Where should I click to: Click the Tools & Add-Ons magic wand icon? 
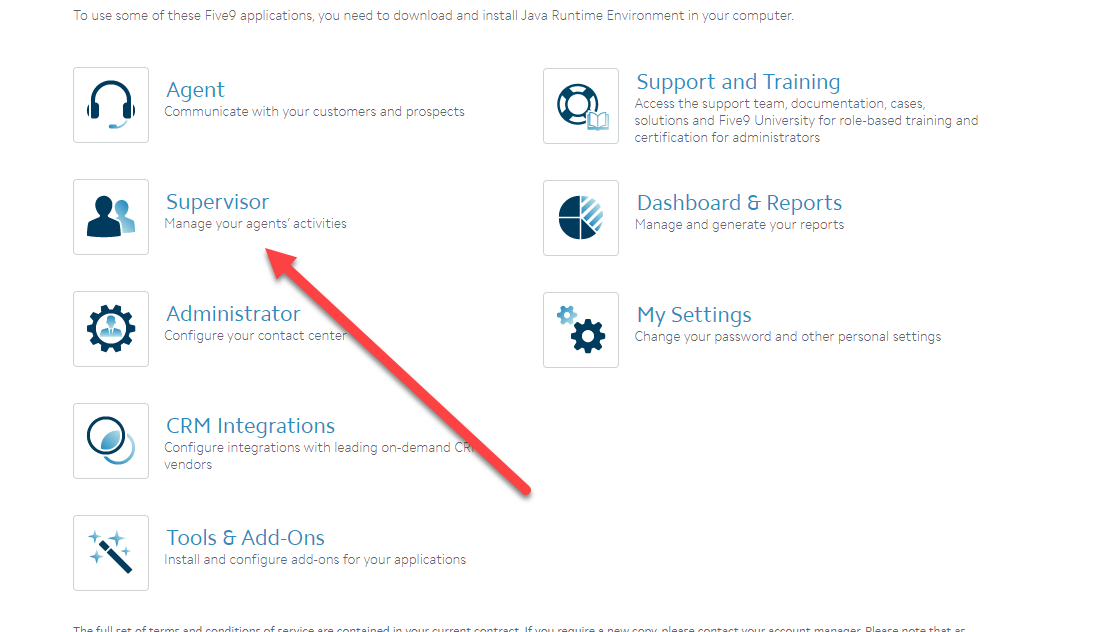(x=111, y=553)
